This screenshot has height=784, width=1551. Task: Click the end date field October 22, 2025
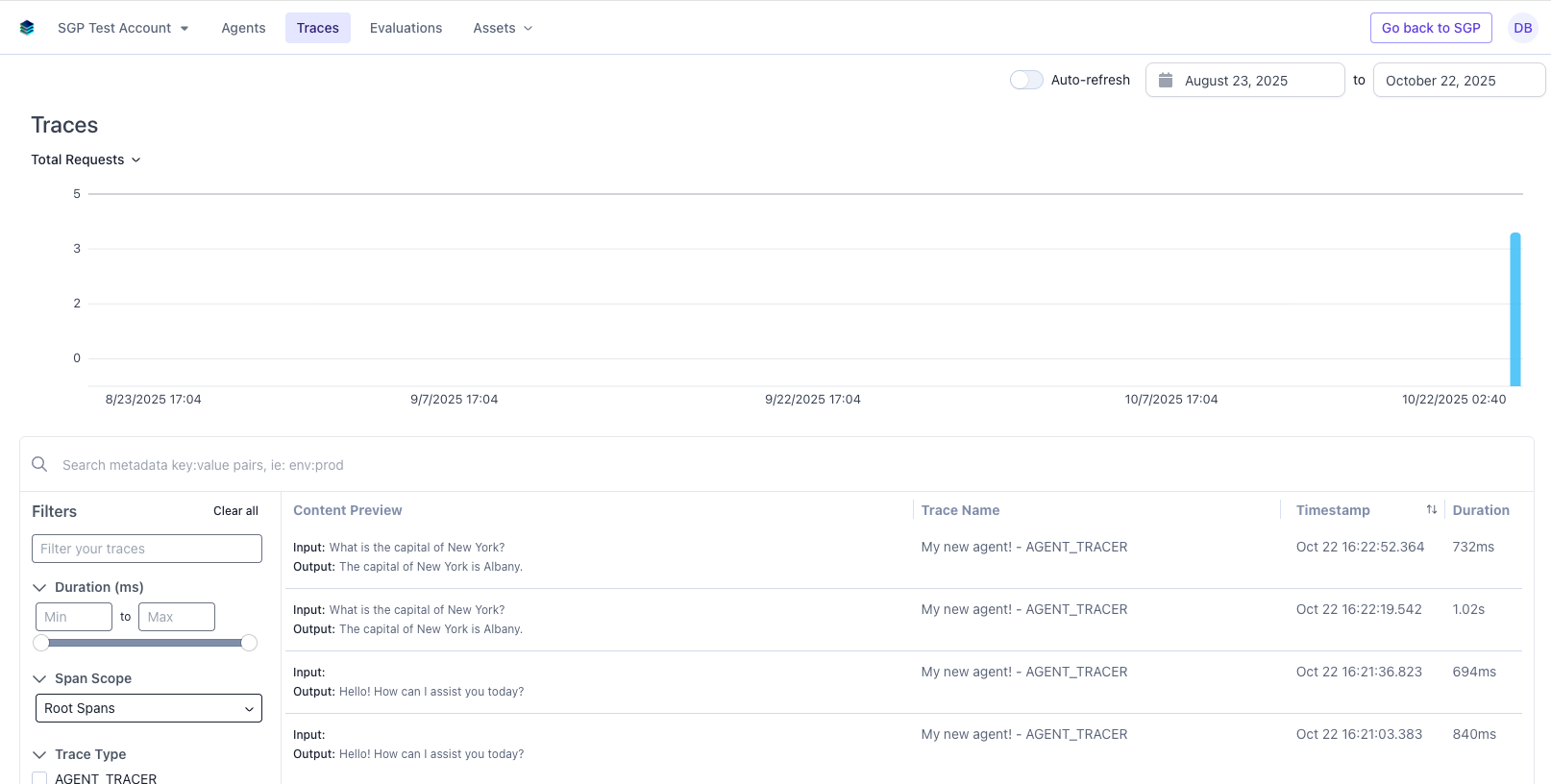pyautogui.click(x=1459, y=80)
